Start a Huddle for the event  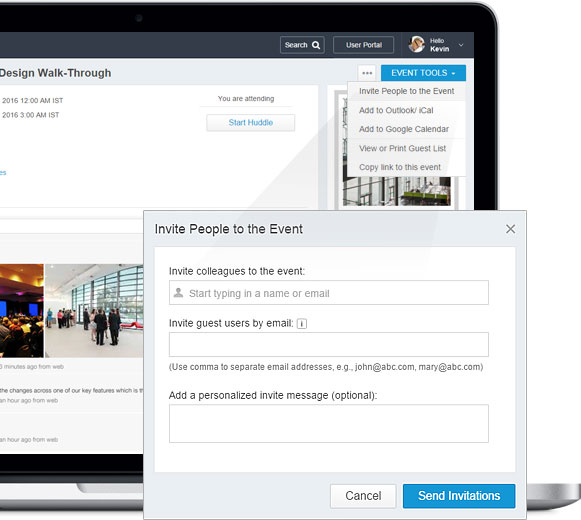pos(250,123)
